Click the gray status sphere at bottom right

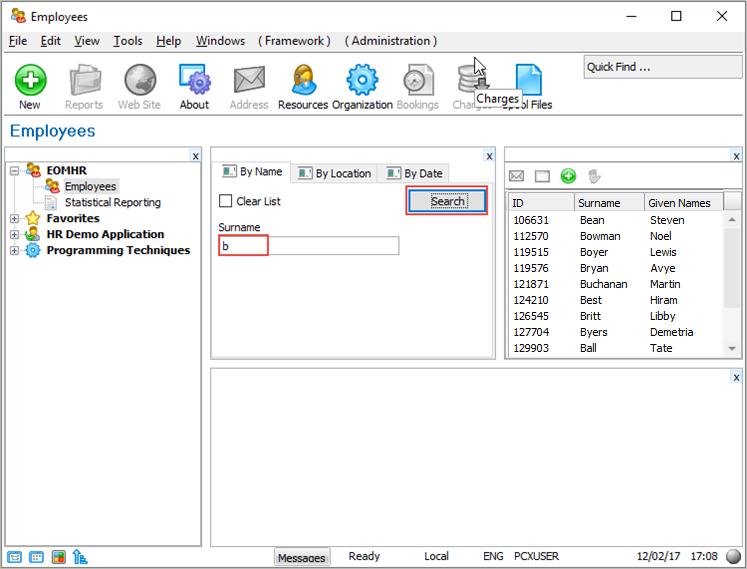tap(733, 557)
